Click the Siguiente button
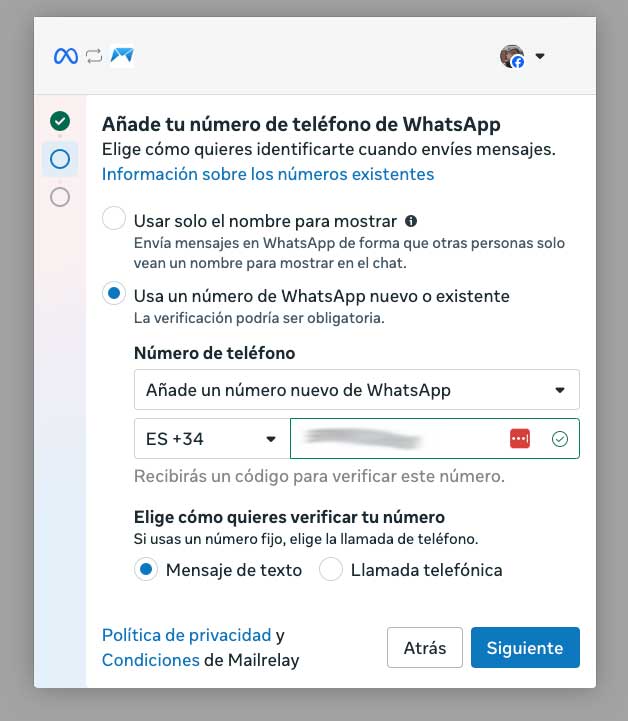This screenshot has width=628, height=721. click(x=525, y=647)
